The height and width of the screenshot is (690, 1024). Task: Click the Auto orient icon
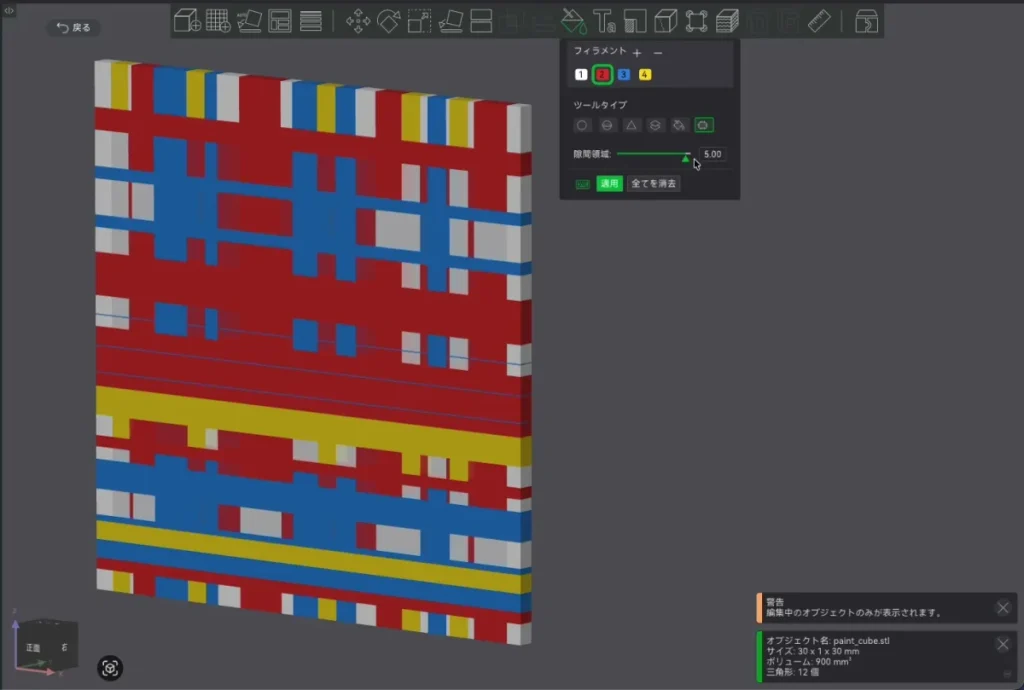(249, 21)
